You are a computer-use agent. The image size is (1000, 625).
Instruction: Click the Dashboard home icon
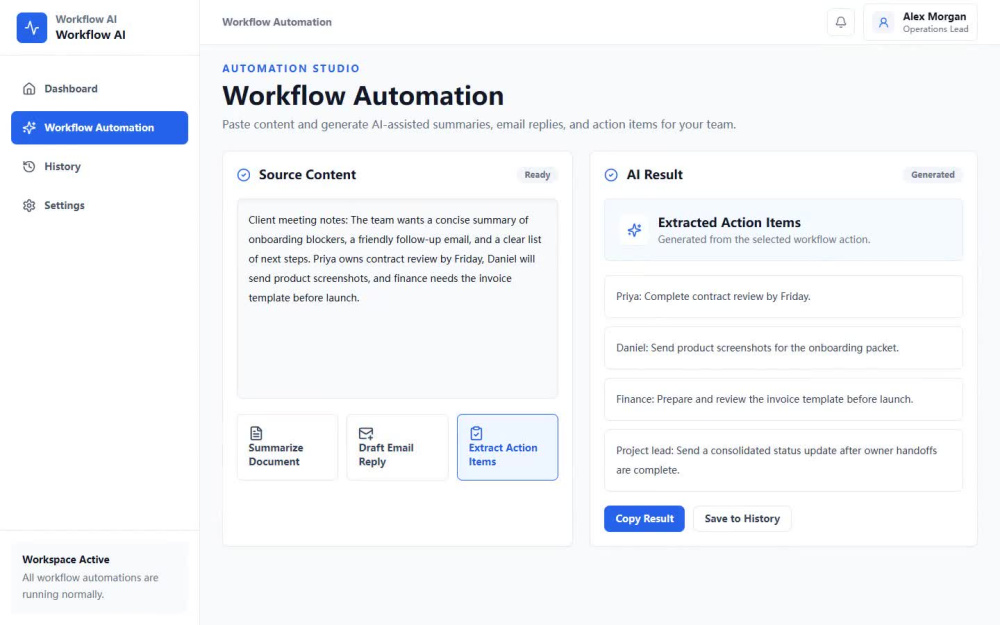coord(29,89)
